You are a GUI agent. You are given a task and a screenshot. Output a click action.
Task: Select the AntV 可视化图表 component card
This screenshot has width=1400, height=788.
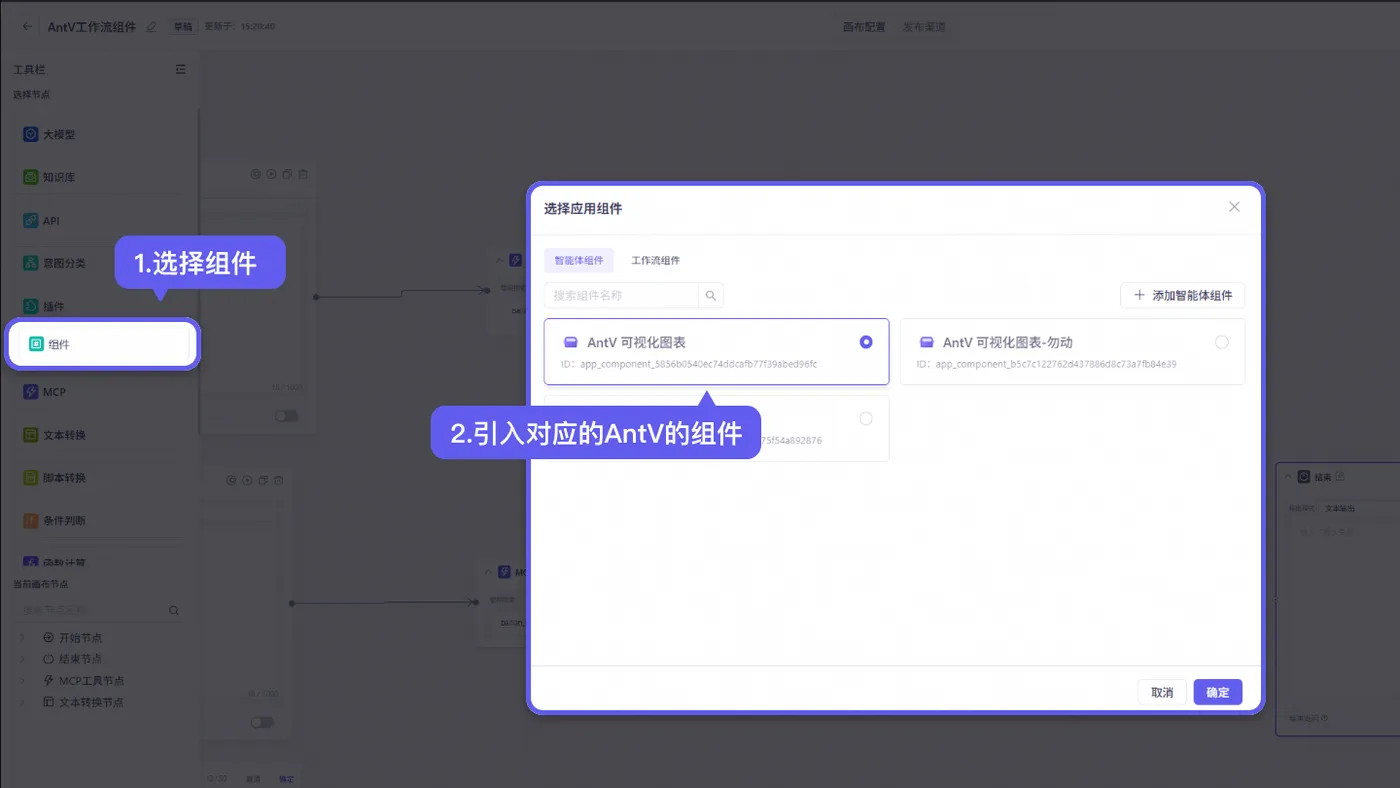(717, 352)
